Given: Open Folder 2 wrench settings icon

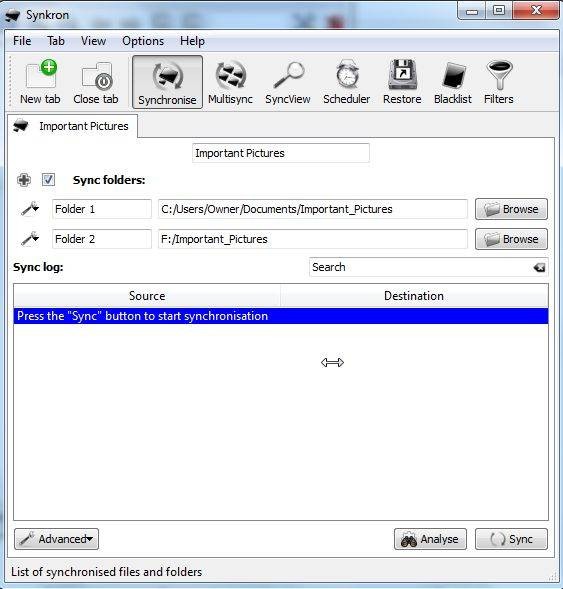Looking at the screenshot, I should click(30, 239).
